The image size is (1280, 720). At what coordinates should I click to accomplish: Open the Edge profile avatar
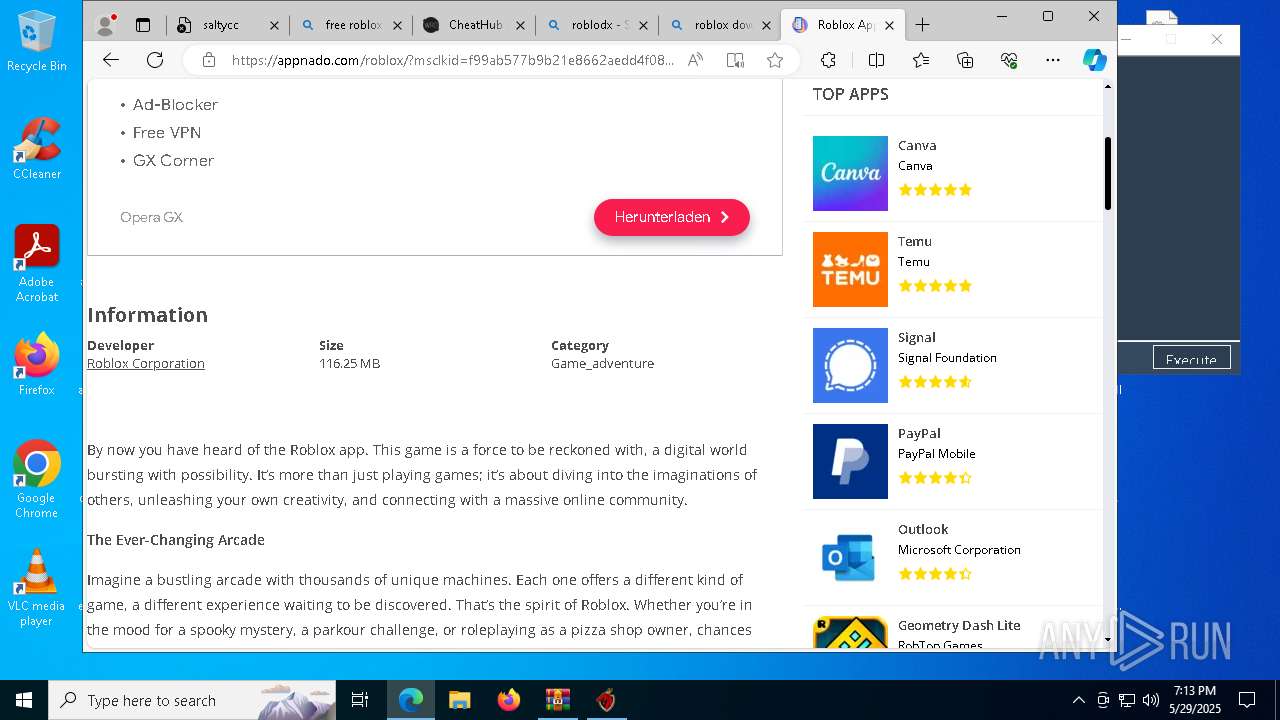(104, 25)
